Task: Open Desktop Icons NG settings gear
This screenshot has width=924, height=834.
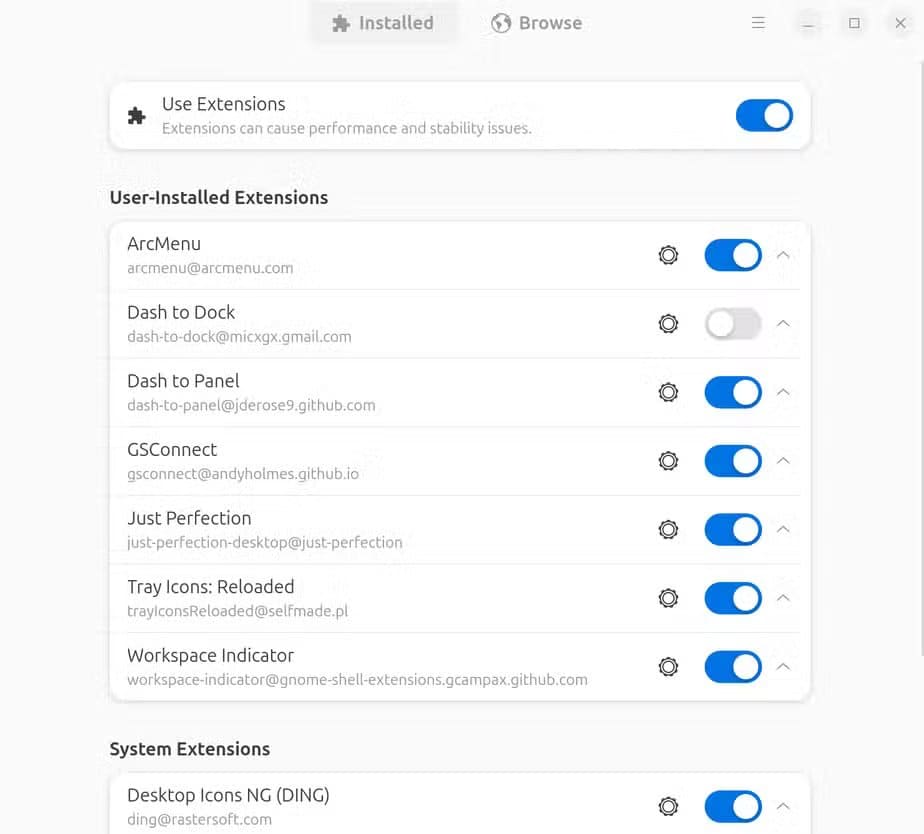Action: coord(668,806)
